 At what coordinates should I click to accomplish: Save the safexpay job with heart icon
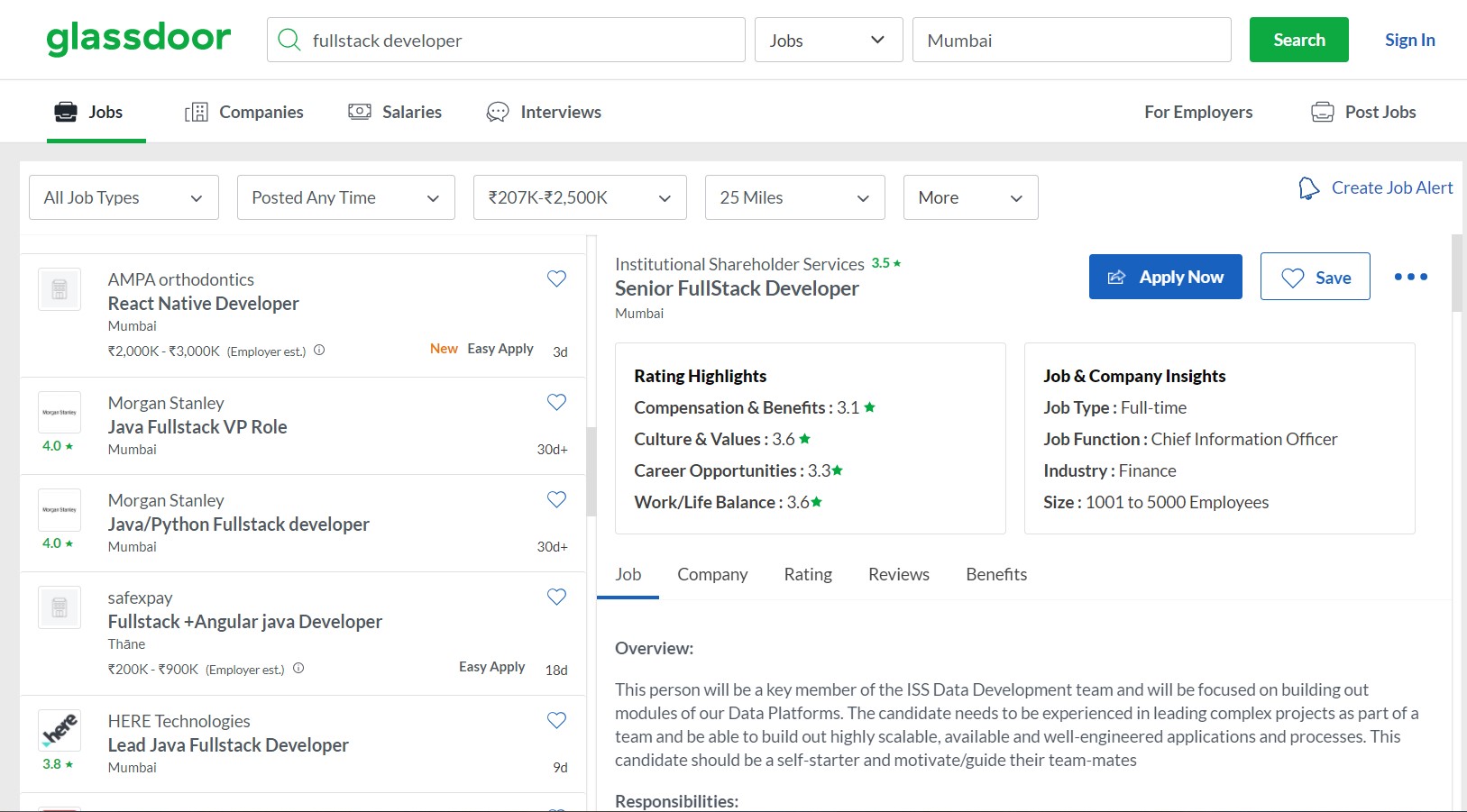tap(556, 597)
